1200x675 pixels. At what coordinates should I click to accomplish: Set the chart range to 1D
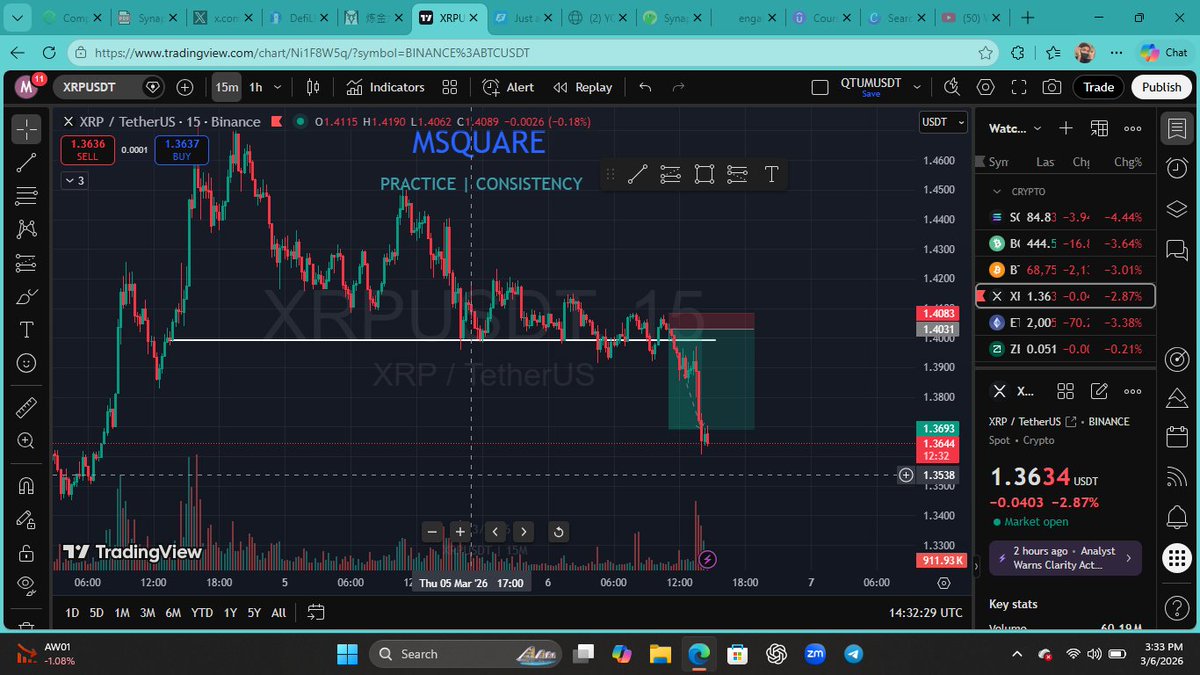tap(72, 612)
